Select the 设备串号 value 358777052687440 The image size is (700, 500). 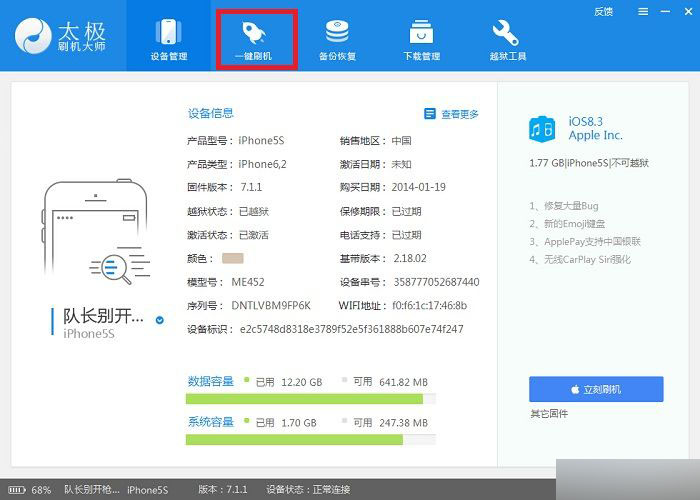click(436, 282)
